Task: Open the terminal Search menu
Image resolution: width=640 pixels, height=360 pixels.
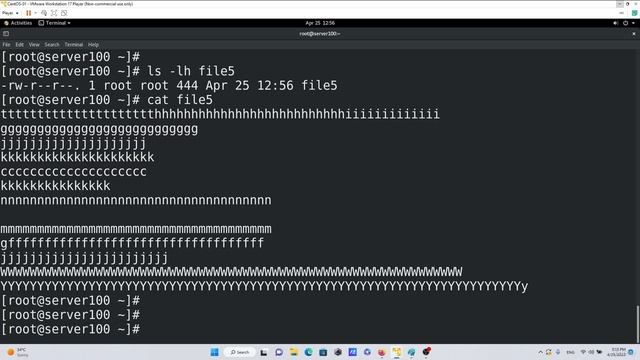Action: tap(52, 44)
